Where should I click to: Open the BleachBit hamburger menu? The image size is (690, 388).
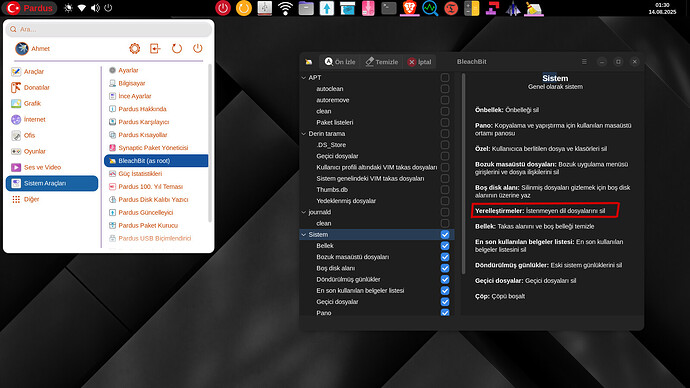click(584, 62)
